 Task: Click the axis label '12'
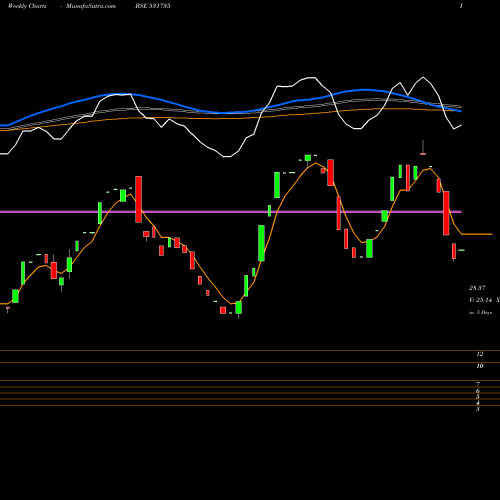tap(480, 354)
